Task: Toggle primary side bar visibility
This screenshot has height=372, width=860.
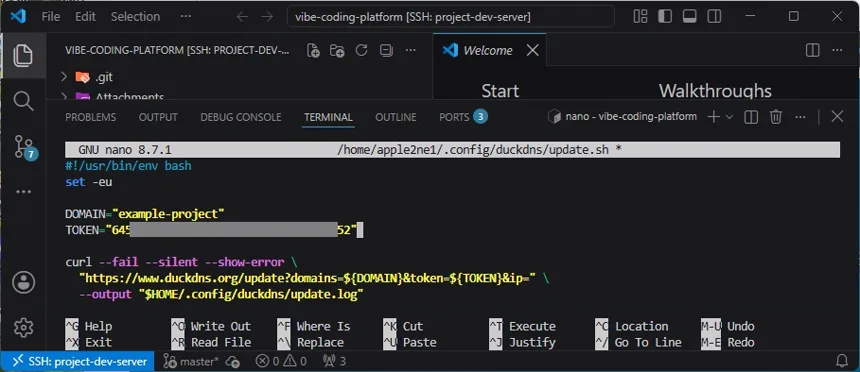Action: point(665,16)
